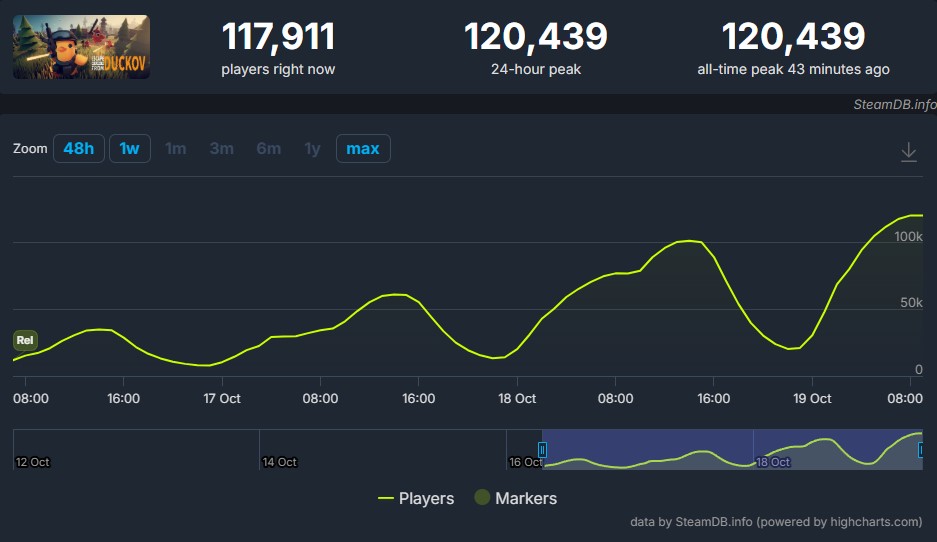Image resolution: width=937 pixels, height=542 pixels.
Task: Toggle the Markers series in legend
Action: coord(516,498)
